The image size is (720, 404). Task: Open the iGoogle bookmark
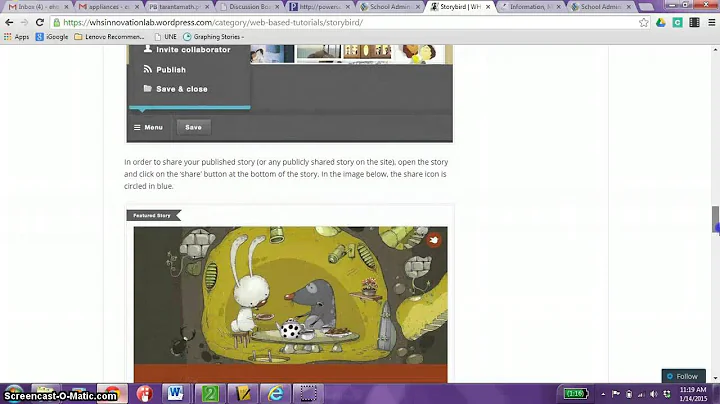52,37
